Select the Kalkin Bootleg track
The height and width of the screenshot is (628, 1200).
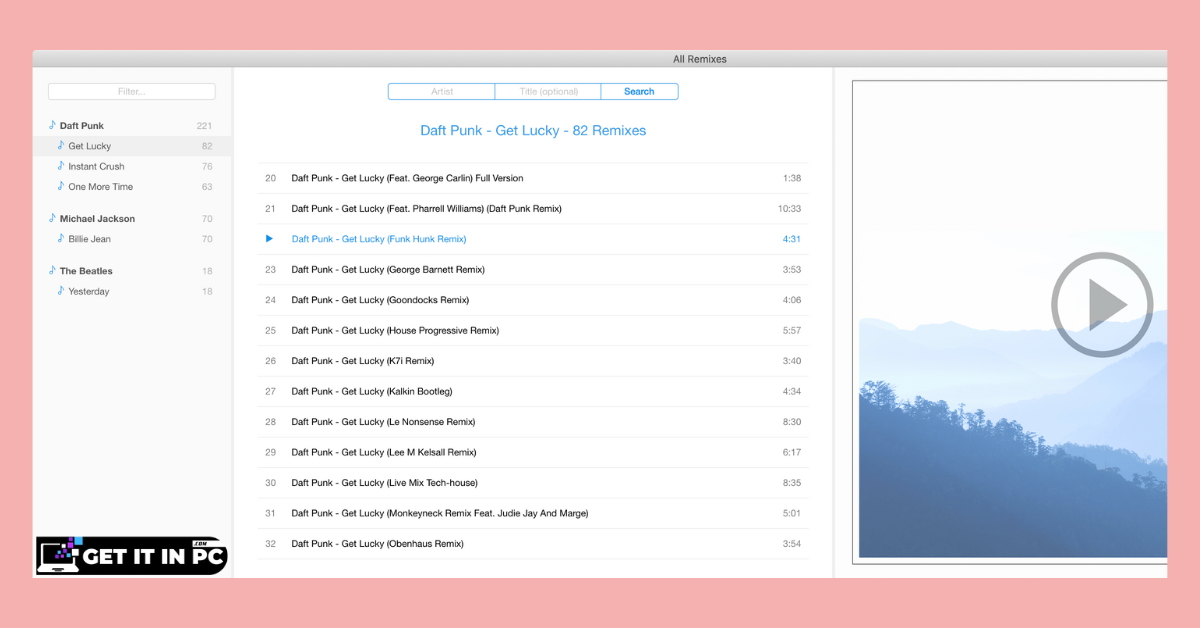click(533, 391)
